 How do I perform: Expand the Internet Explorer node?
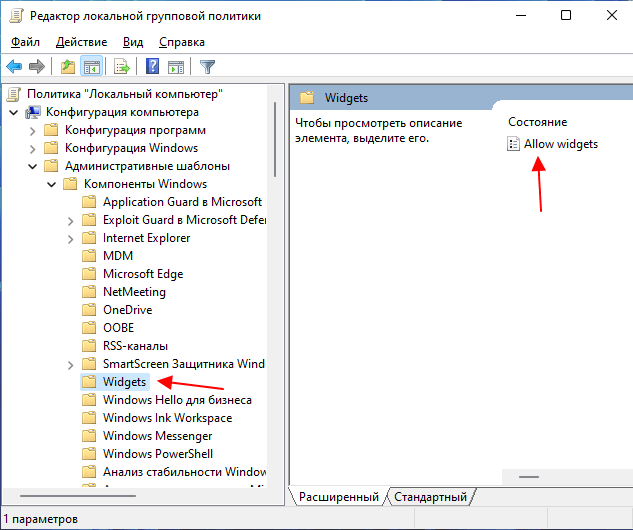click(x=71, y=239)
